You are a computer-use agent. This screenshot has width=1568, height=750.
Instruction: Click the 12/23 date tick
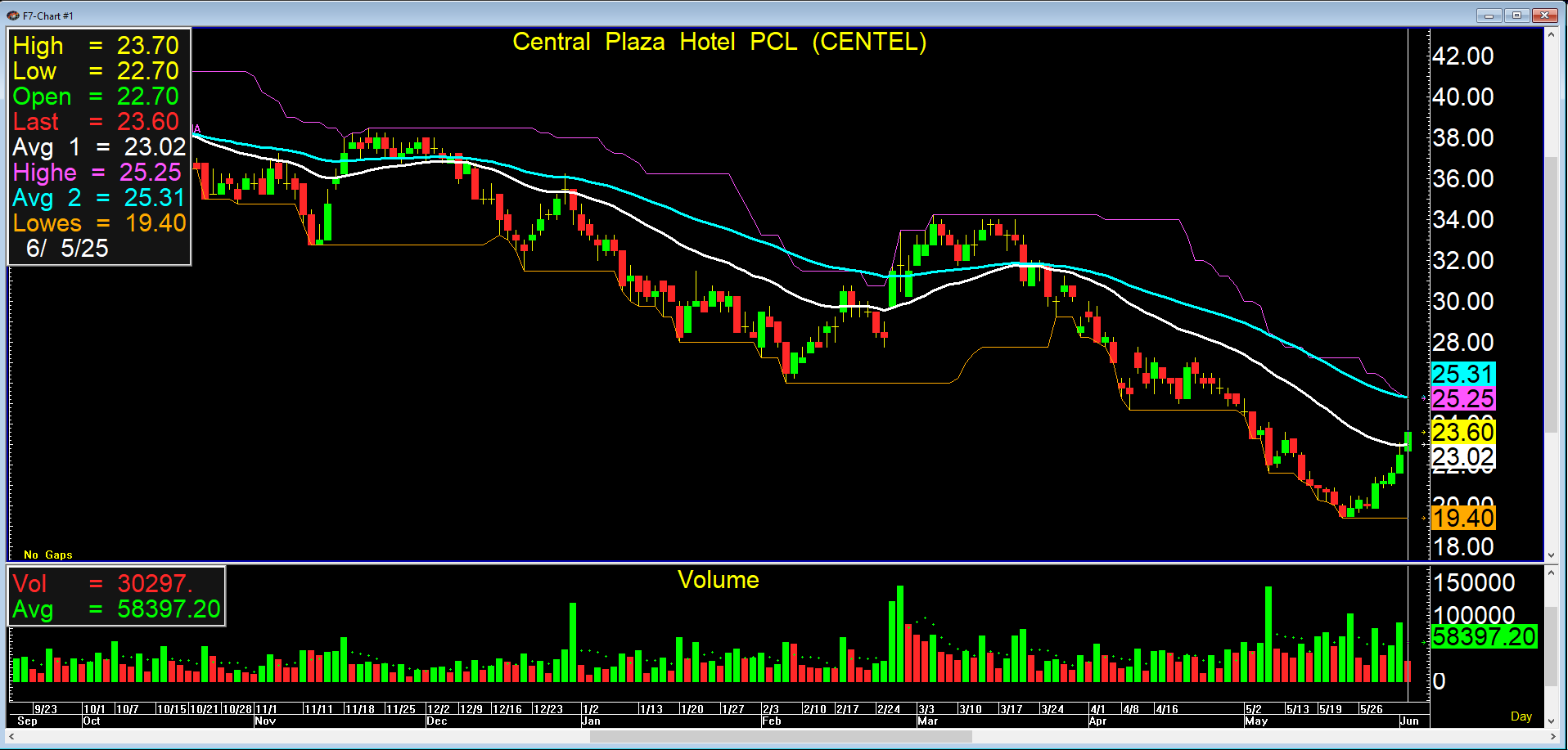pyautogui.click(x=548, y=709)
